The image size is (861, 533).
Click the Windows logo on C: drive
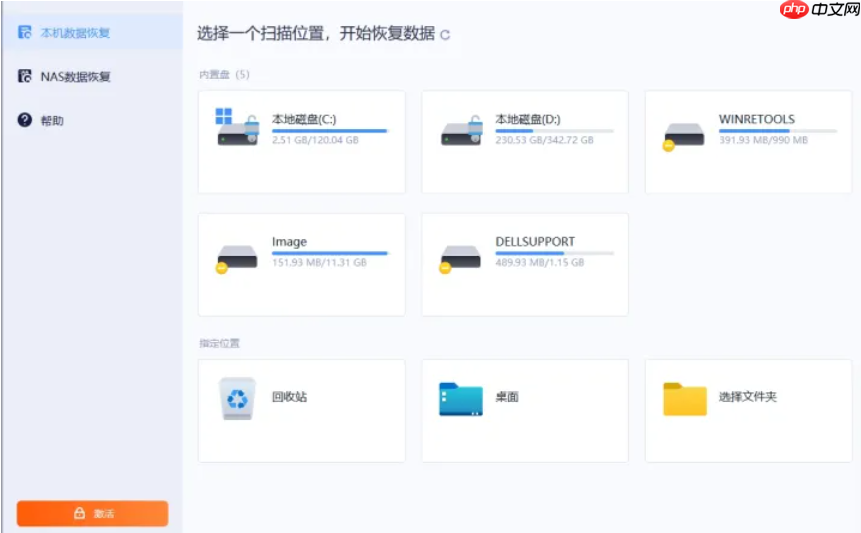click(x=223, y=116)
